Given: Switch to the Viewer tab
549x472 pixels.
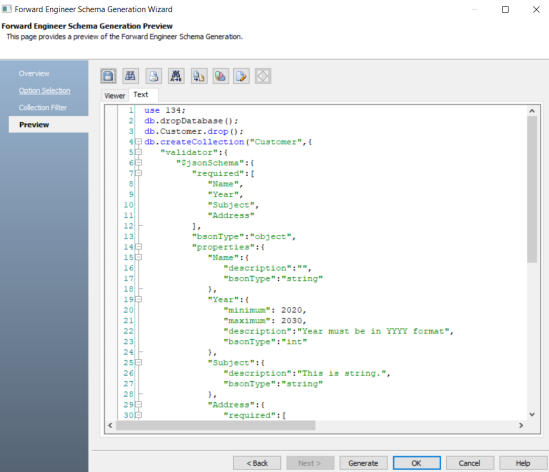Looking at the screenshot, I should (114, 96).
